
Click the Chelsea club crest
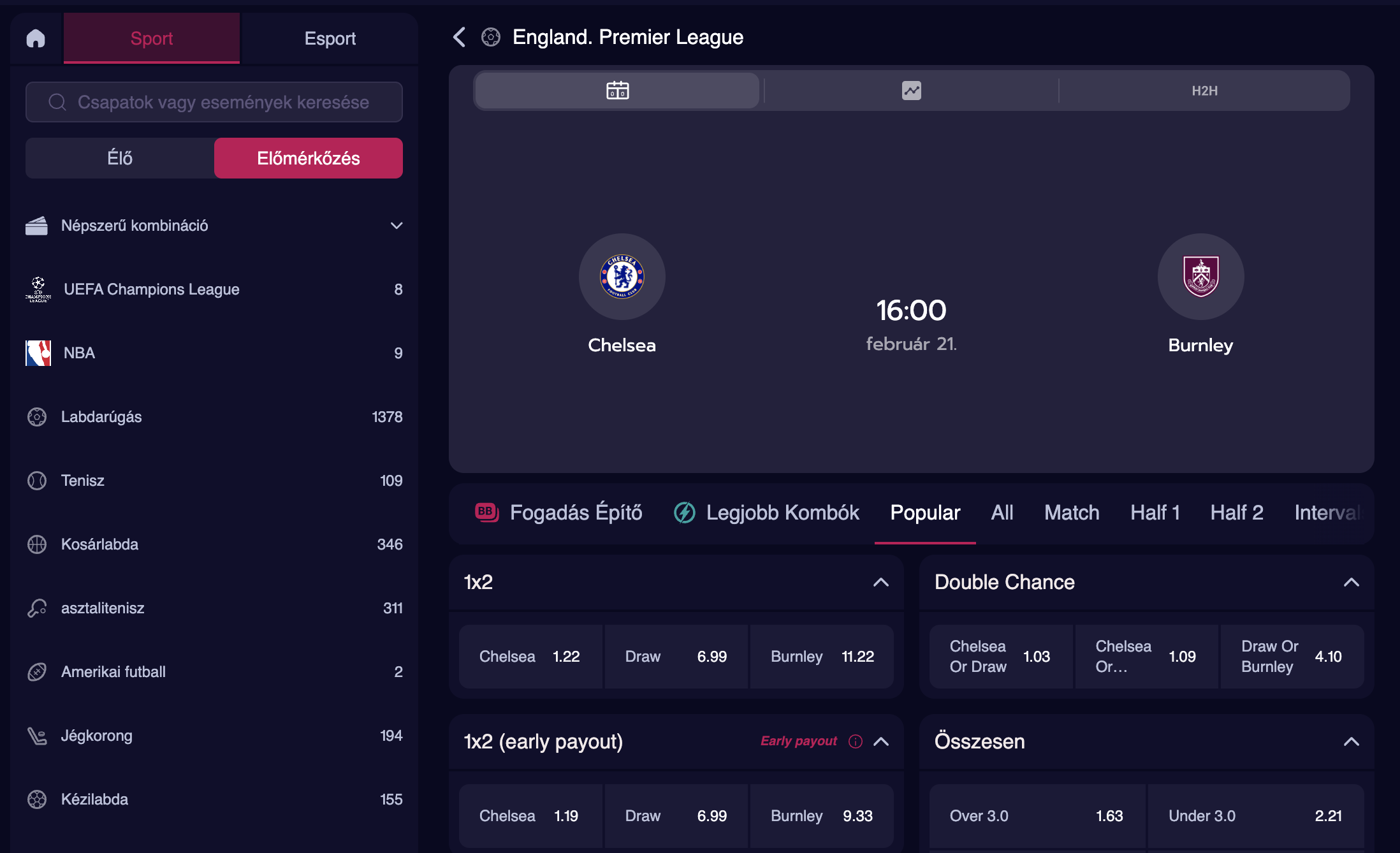622,277
